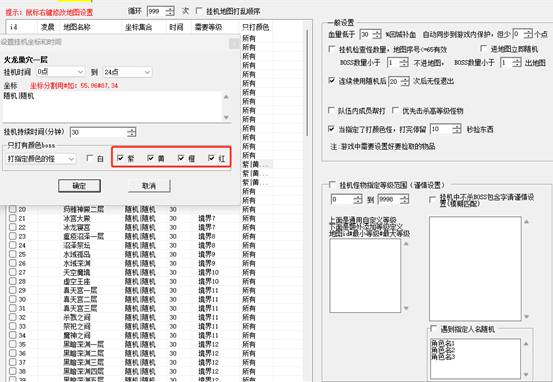Screen dimensions: 553x382
Task: Uncheck the 紫 purple color checkbox
Action: click(120, 158)
